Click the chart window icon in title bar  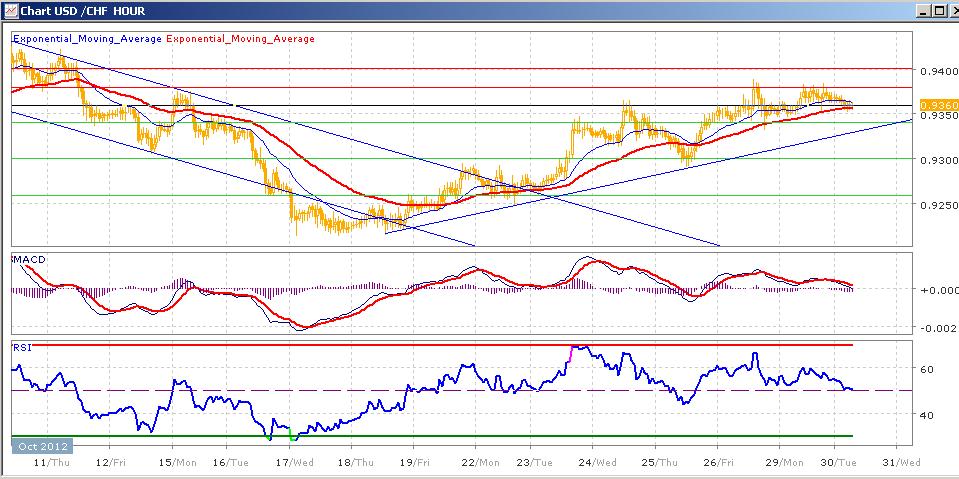(x=11, y=12)
